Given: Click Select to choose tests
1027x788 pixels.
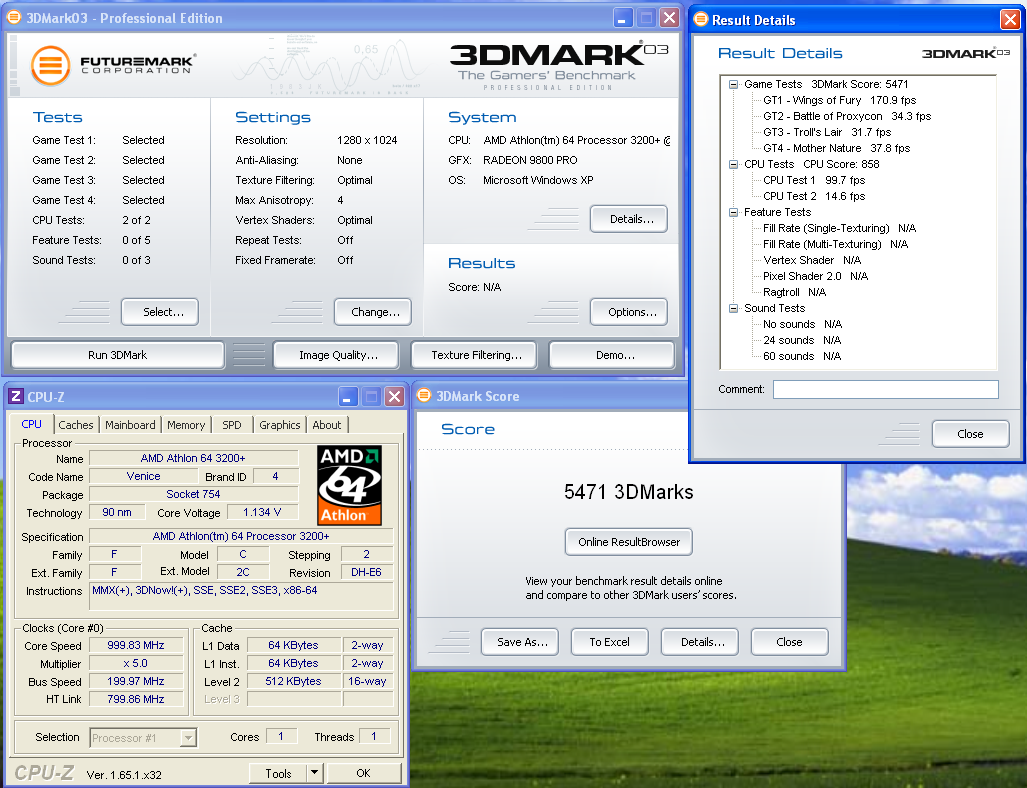Looking at the screenshot, I should coord(160,312).
